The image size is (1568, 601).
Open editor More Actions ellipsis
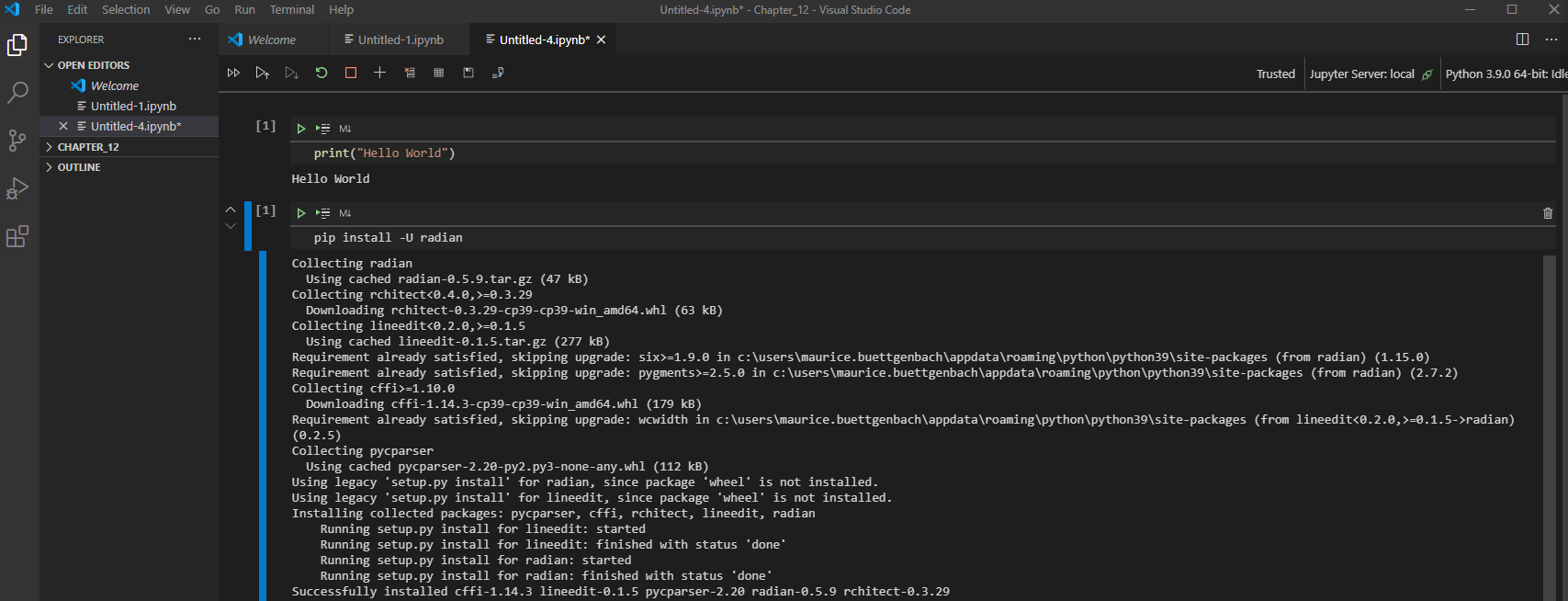coord(1551,39)
